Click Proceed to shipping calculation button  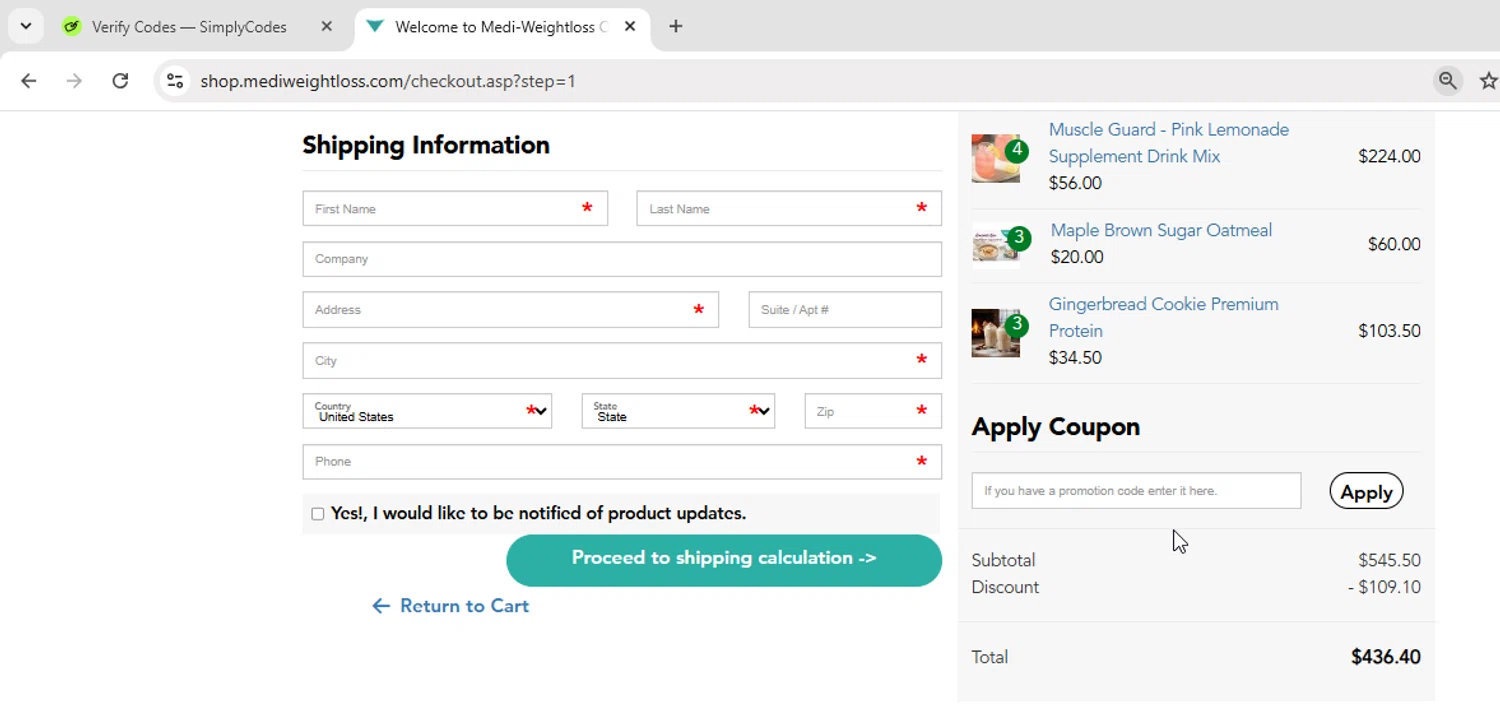click(724, 560)
